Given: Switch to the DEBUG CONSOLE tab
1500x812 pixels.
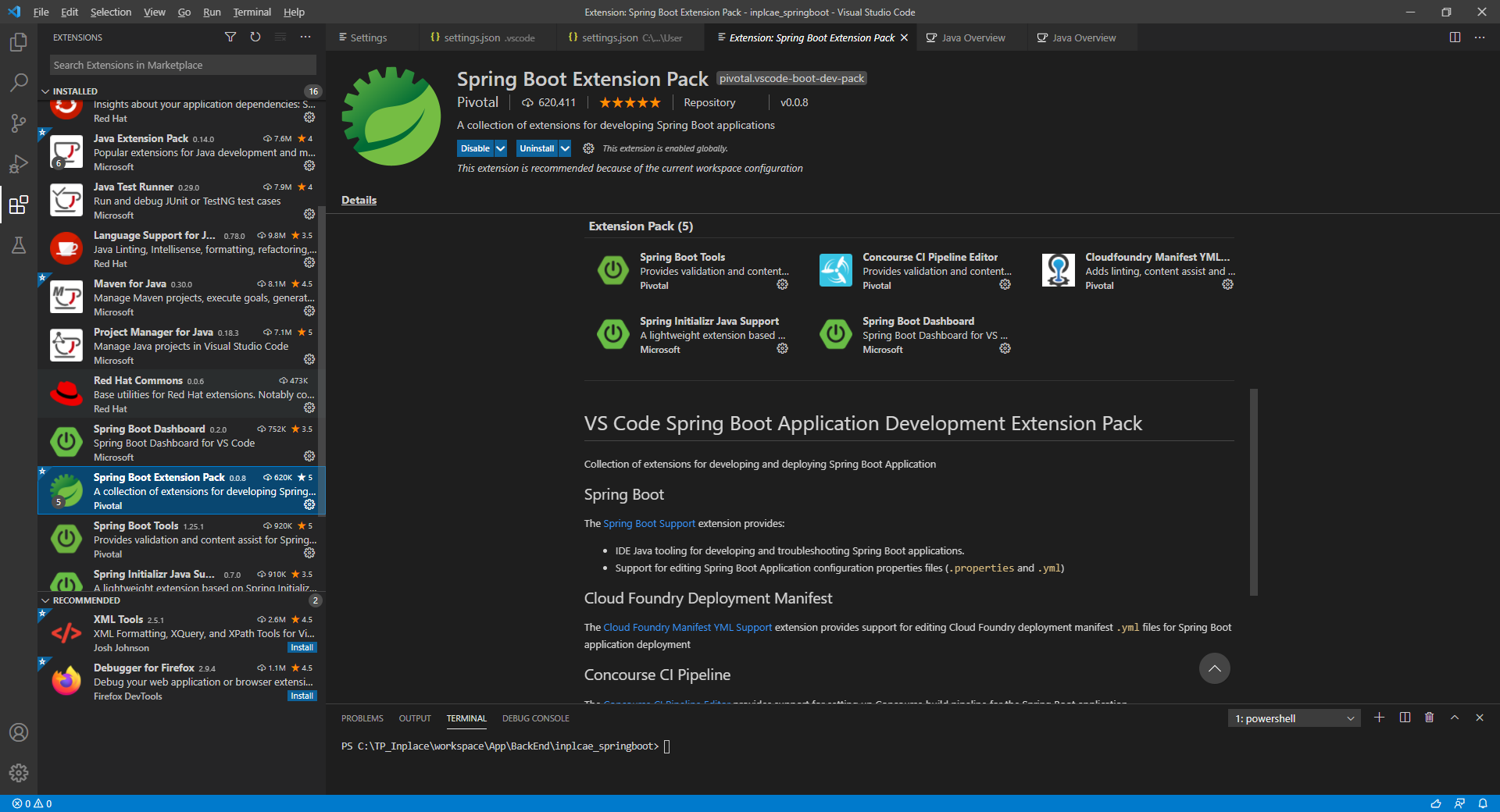Looking at the screenshot, I should [x=536, y=718].
